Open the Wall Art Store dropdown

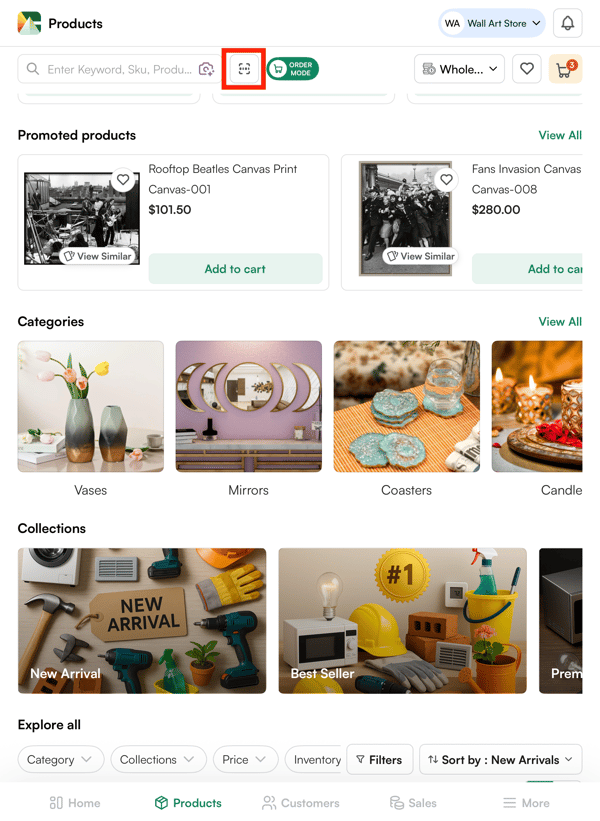pyautogui.click(x=492, y=23)
